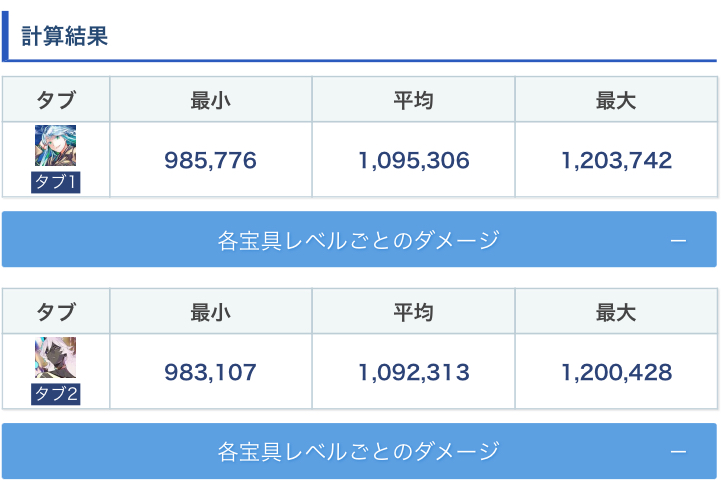Click the 最小 column header in Tab 2 table
This screenshot has height=504, width=727.
point(210,312)
